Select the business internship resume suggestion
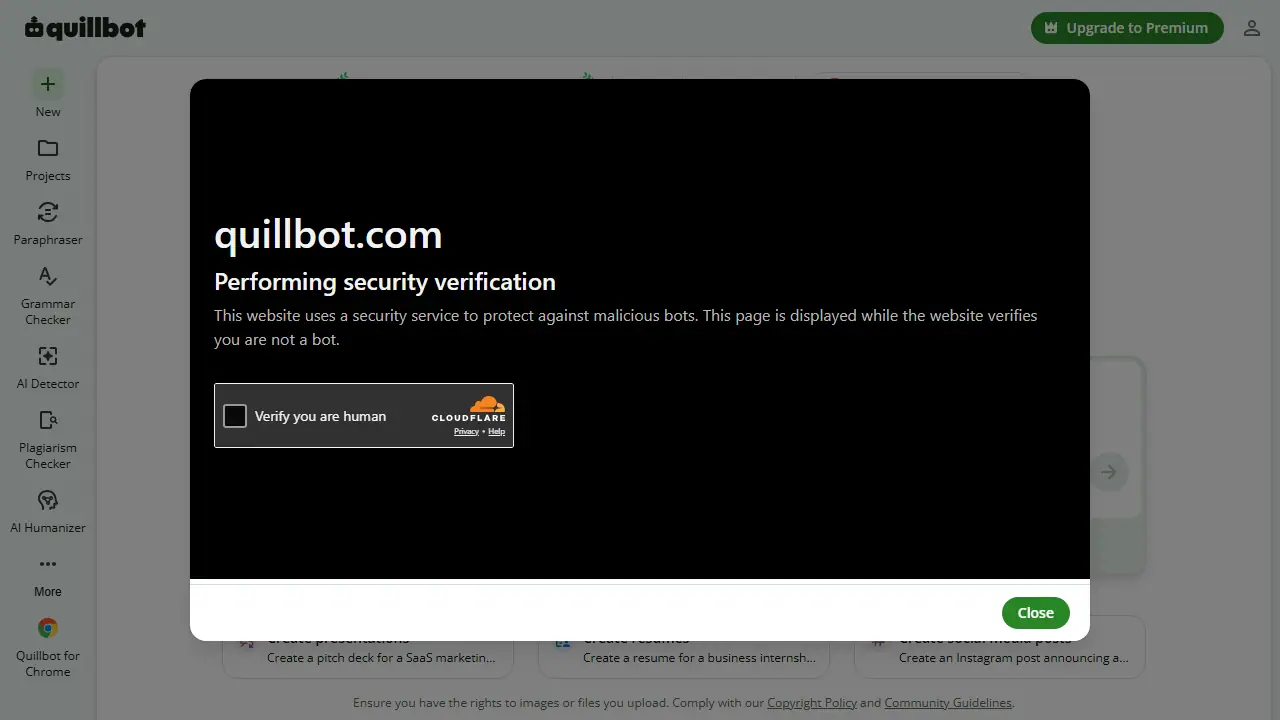 click(x=684, y=648)
